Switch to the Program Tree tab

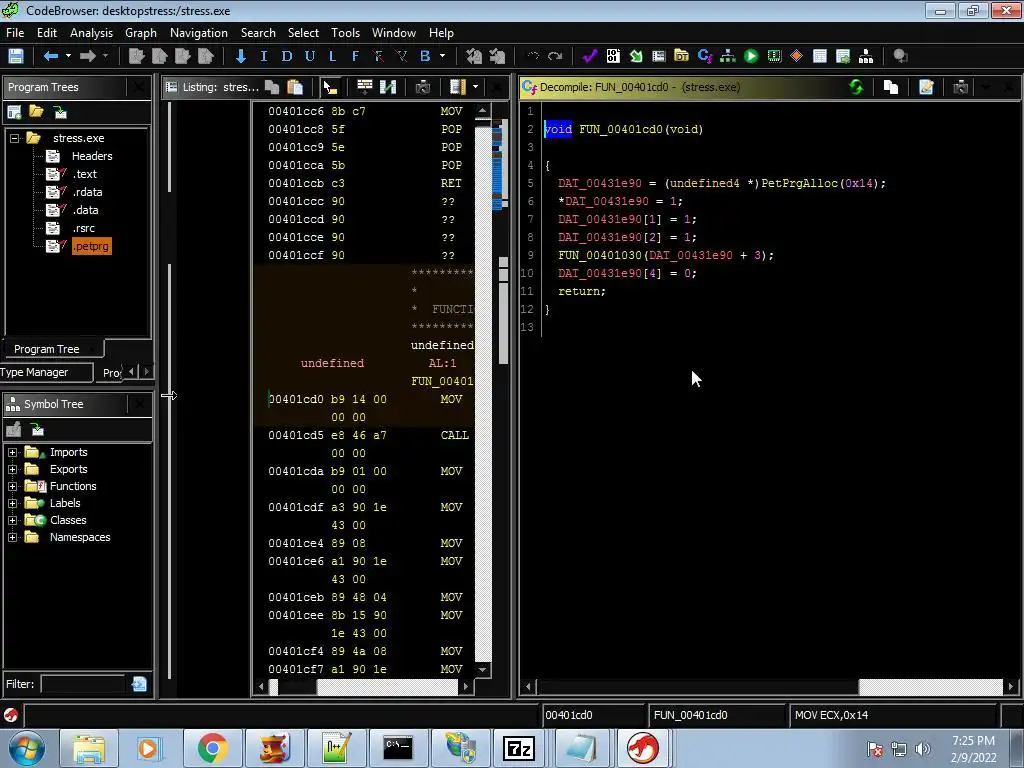pos(47,349)
